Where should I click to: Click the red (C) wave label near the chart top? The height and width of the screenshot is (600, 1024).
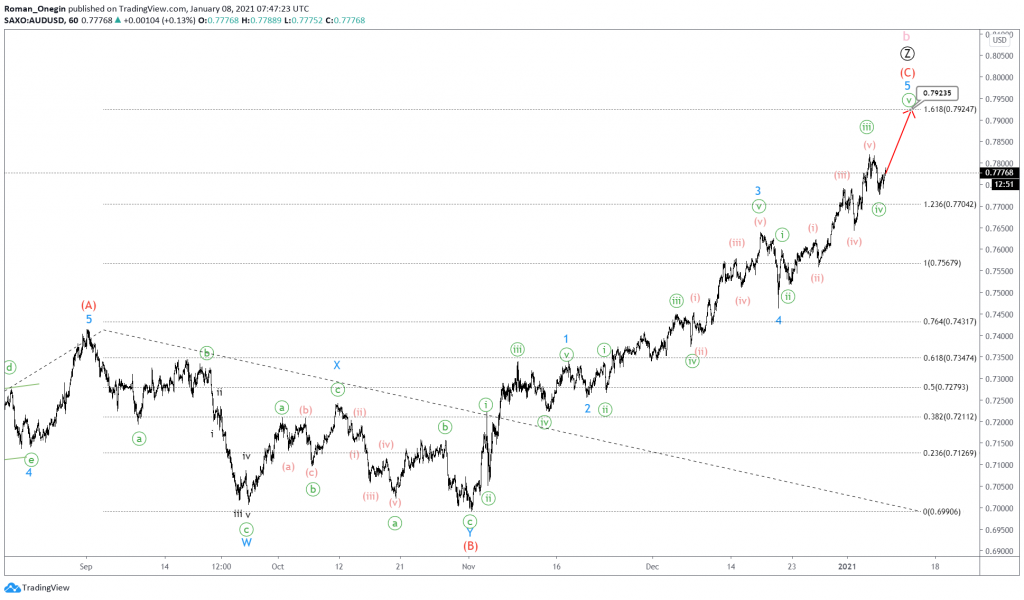tap(908, 72)
